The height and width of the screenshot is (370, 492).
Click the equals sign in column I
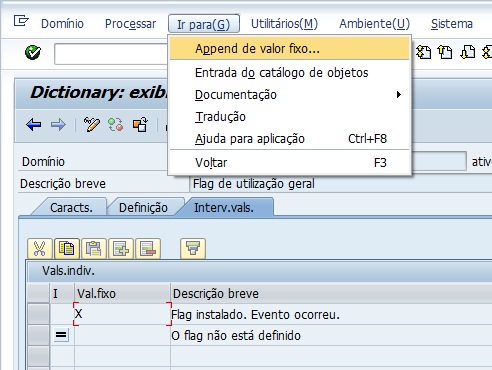click(61, 335)
